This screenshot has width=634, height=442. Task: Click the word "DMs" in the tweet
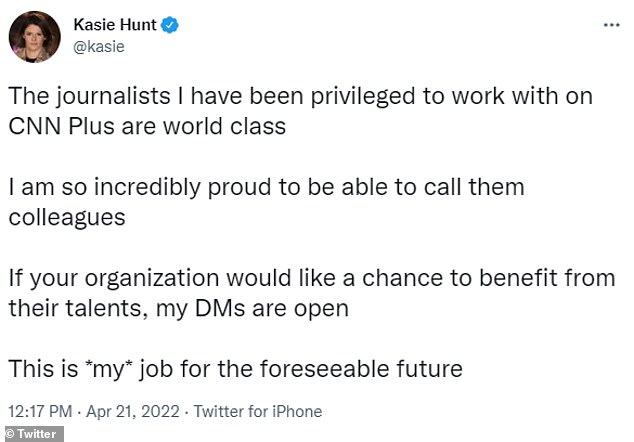[x=220, y=309]
